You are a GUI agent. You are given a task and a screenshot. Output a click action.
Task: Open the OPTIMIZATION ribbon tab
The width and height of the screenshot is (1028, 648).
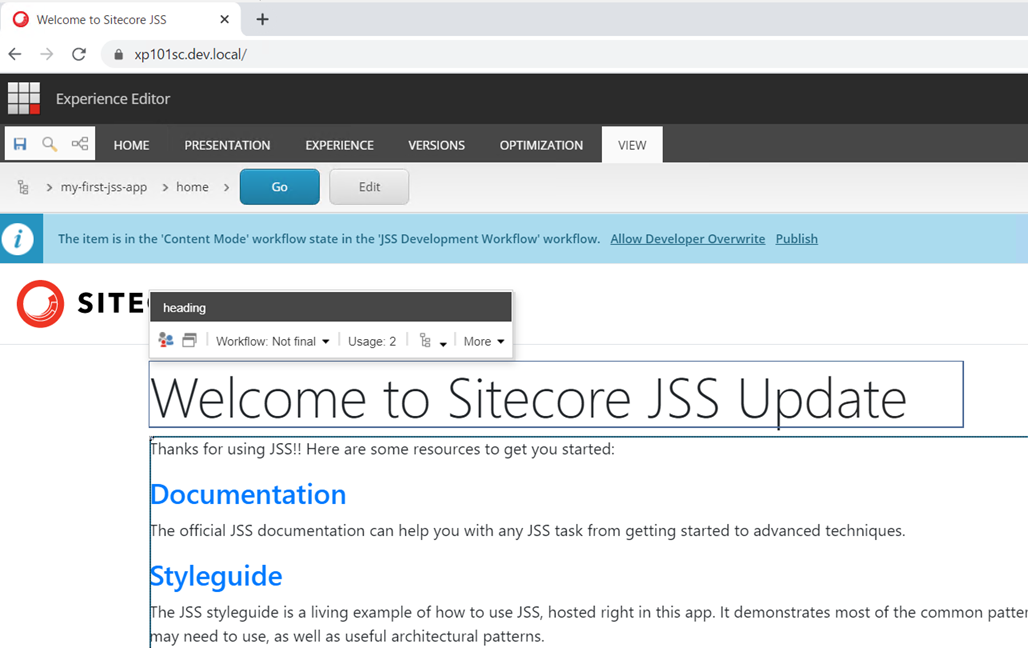(541, 145)
